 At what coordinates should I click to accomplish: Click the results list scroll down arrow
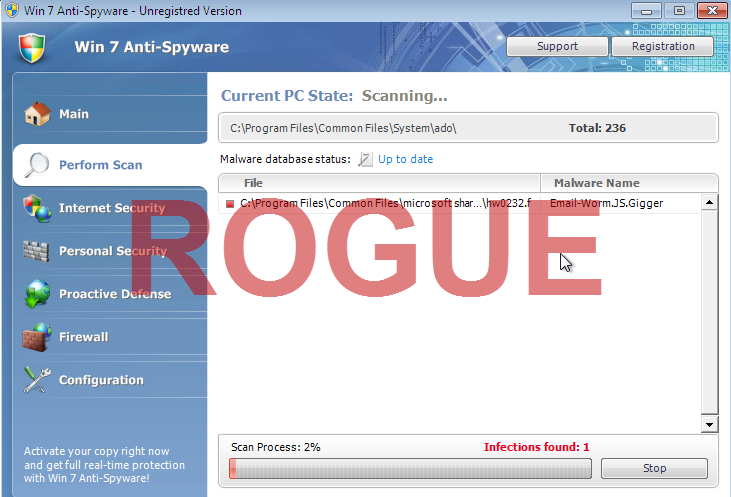[x=709, y=425]
